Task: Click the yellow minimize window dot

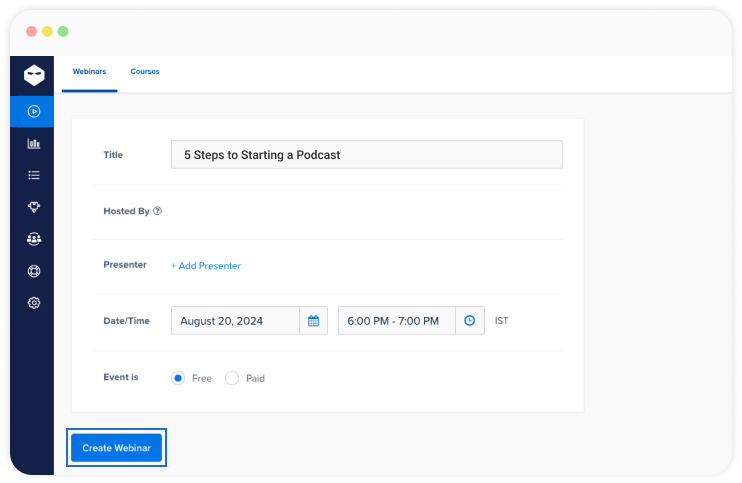Action: point(47,32)
